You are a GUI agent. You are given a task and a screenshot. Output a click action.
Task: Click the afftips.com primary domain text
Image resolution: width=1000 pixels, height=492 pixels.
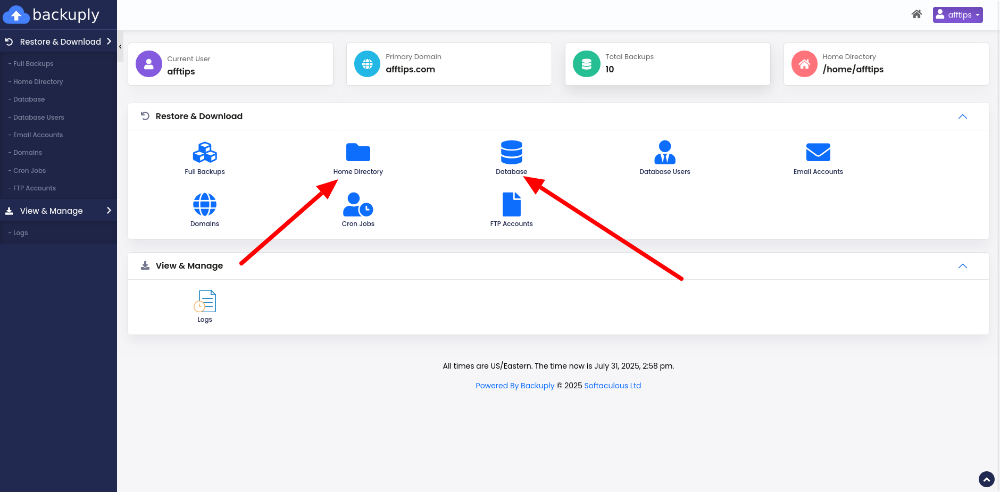(410, 70)
